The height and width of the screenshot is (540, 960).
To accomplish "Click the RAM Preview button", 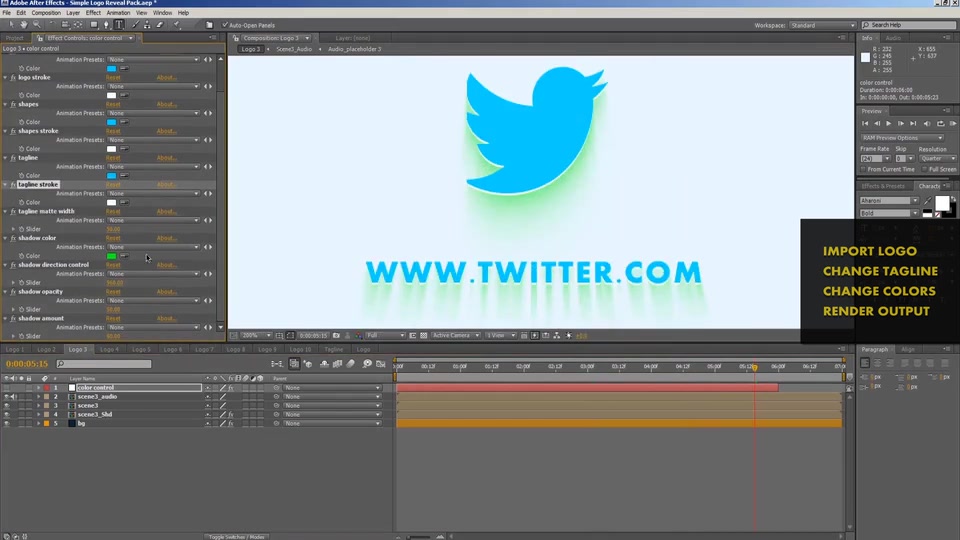I will pyautogui.click(x=953, y=124).
